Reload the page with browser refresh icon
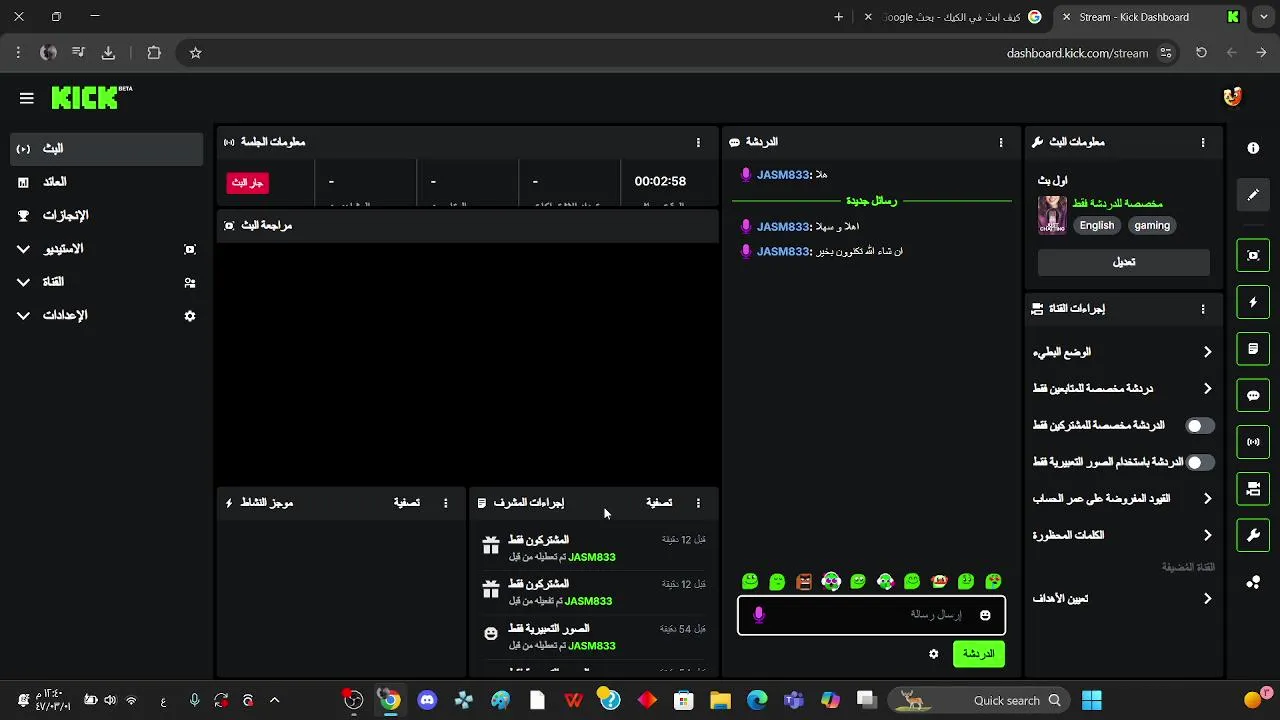The image size is (1280, 720). [1201, 53]
